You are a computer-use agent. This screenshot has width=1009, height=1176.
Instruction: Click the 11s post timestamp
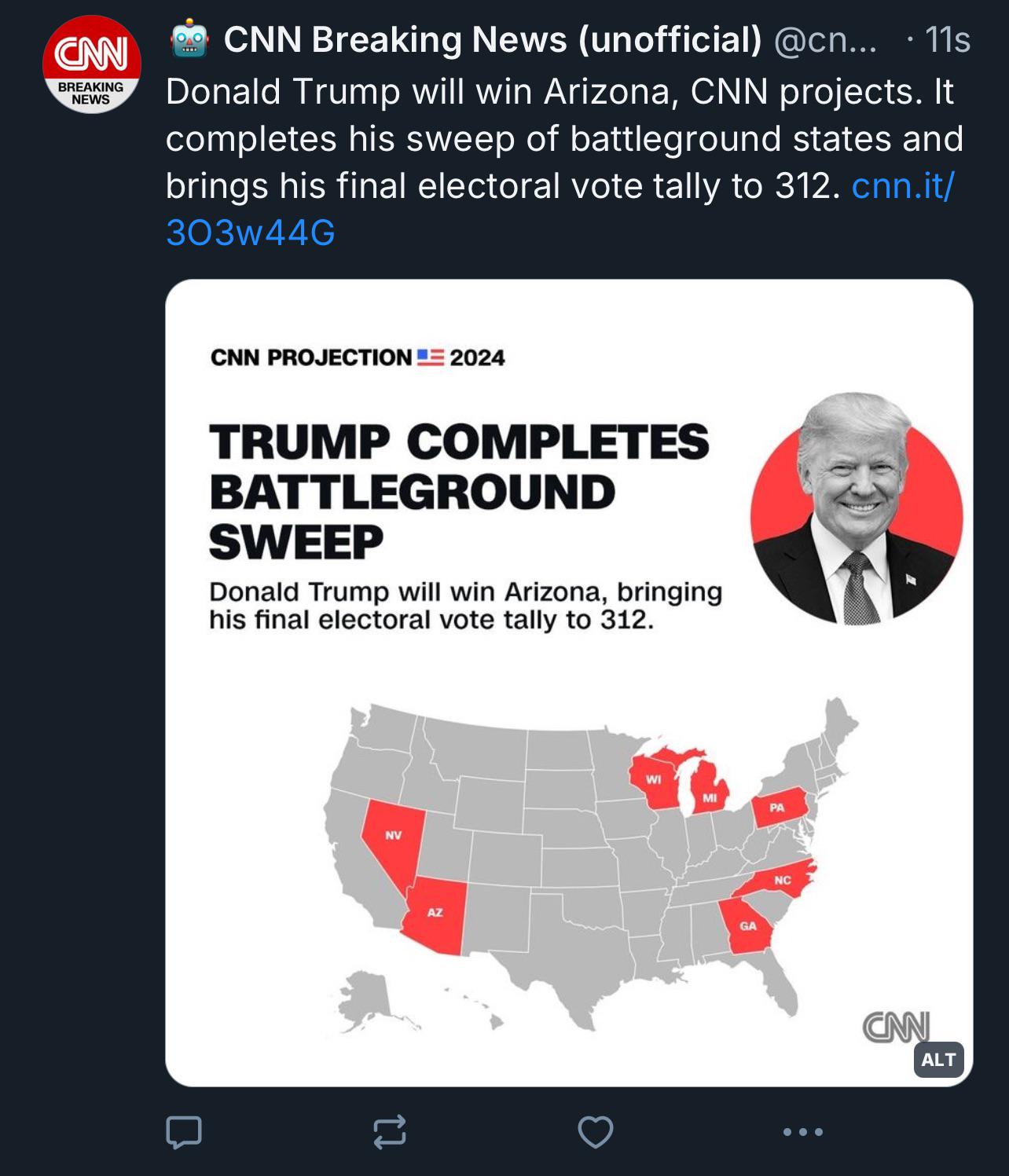(x=947, y=40)
